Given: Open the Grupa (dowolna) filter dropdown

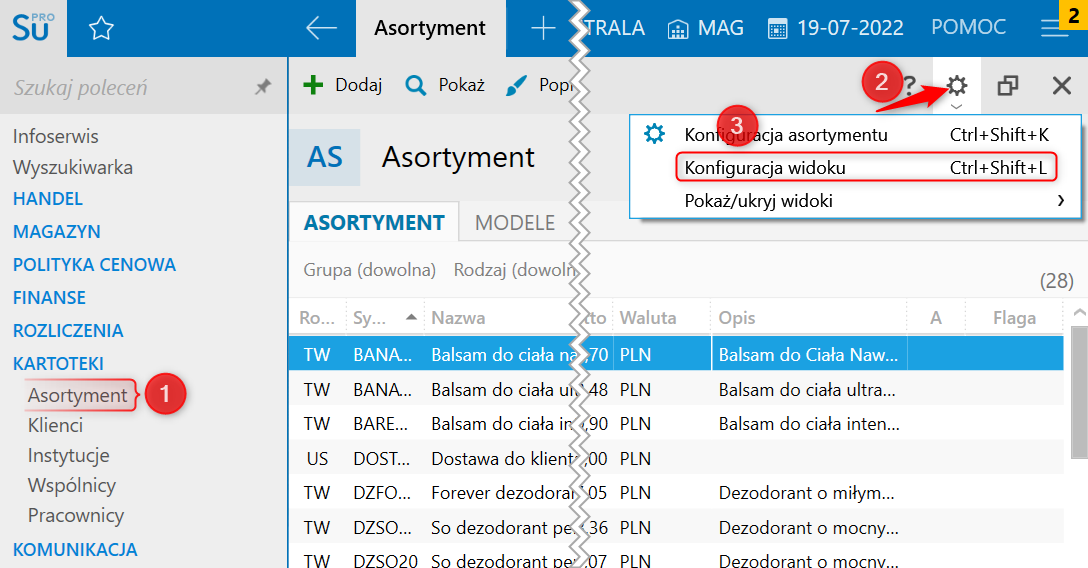Looking at the screenshot, I should click(x=369, y=269).
